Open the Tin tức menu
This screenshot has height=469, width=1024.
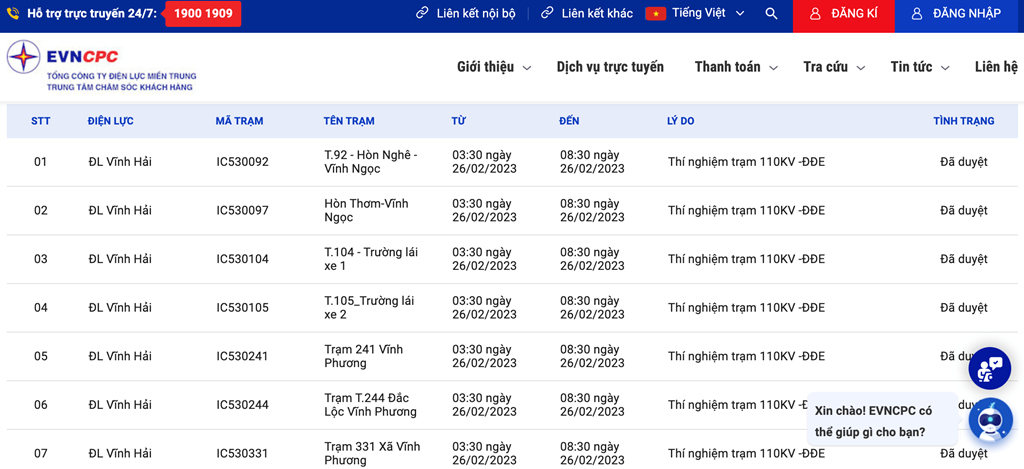pos(919,67)
